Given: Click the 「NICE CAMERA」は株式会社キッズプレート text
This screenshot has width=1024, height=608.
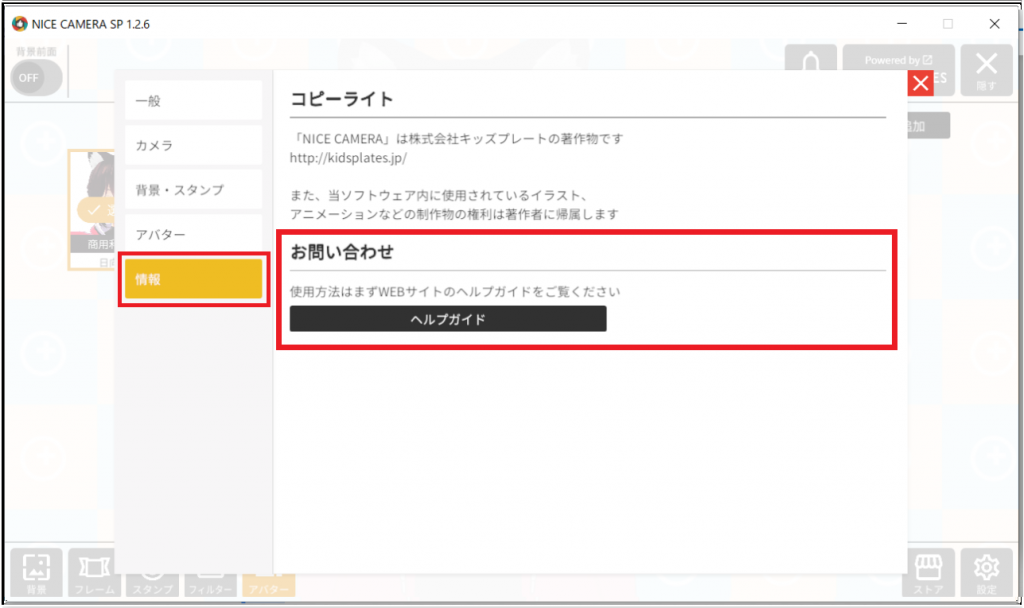Looking at the screenshot, I should [x=456, y=138].
